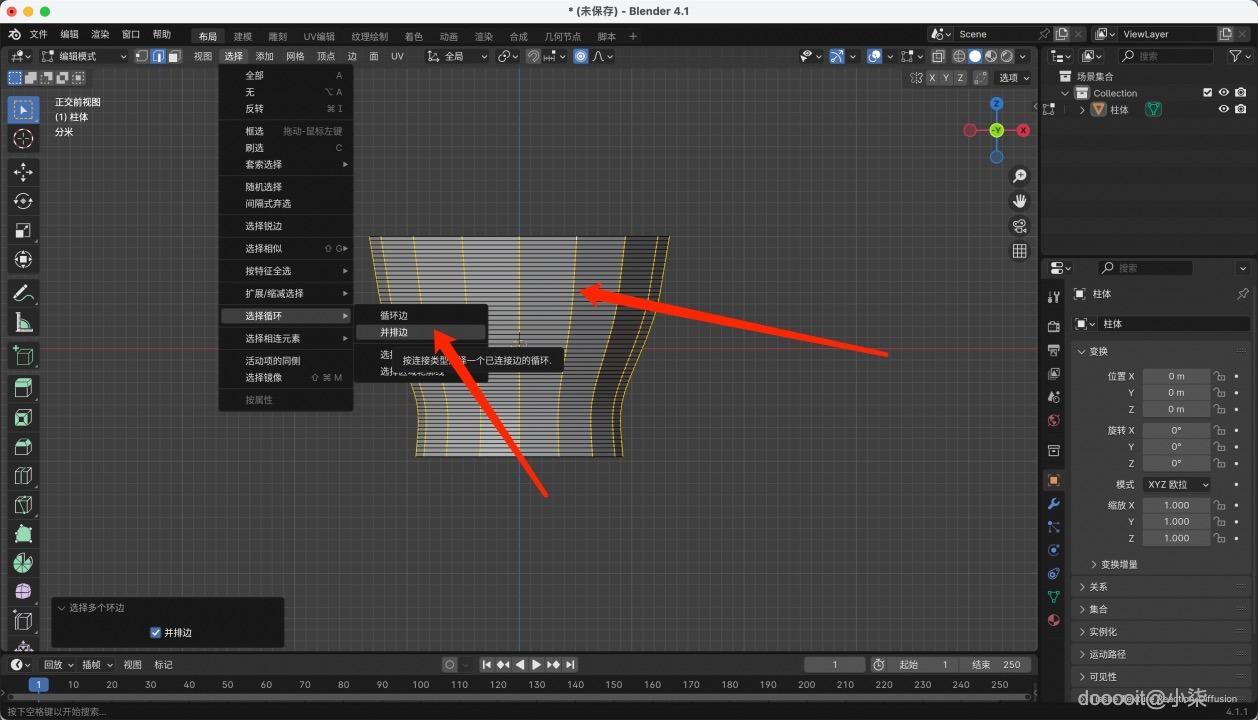Click the pan hand viewport icon
This screenshot has width=1258, height=720.
pos(1019,201)
